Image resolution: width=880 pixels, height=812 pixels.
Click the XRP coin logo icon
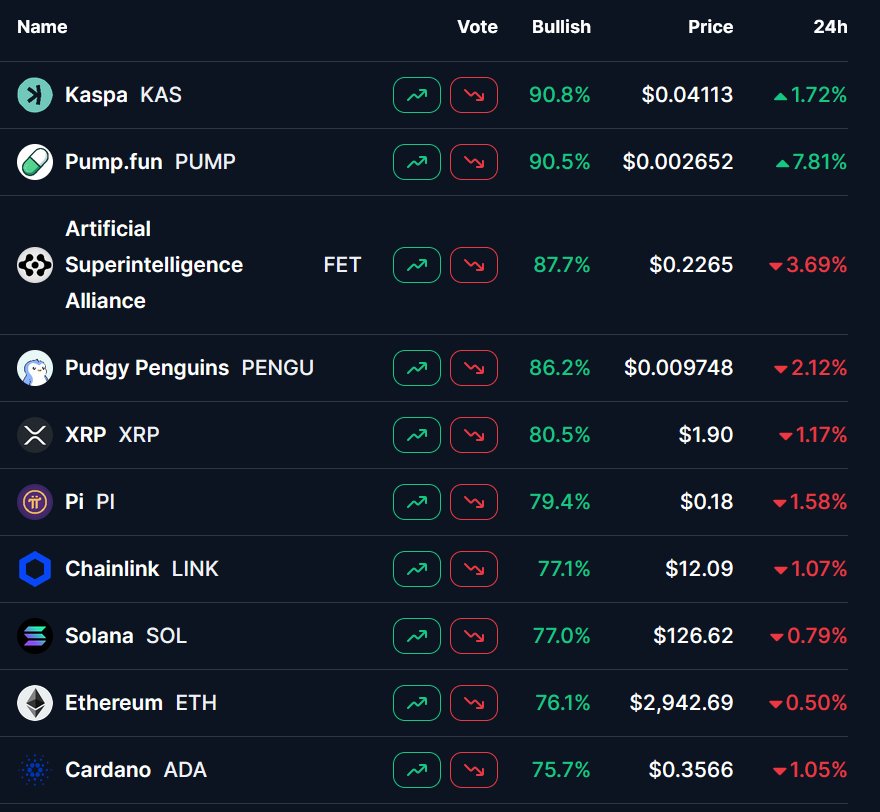(35, 435)
